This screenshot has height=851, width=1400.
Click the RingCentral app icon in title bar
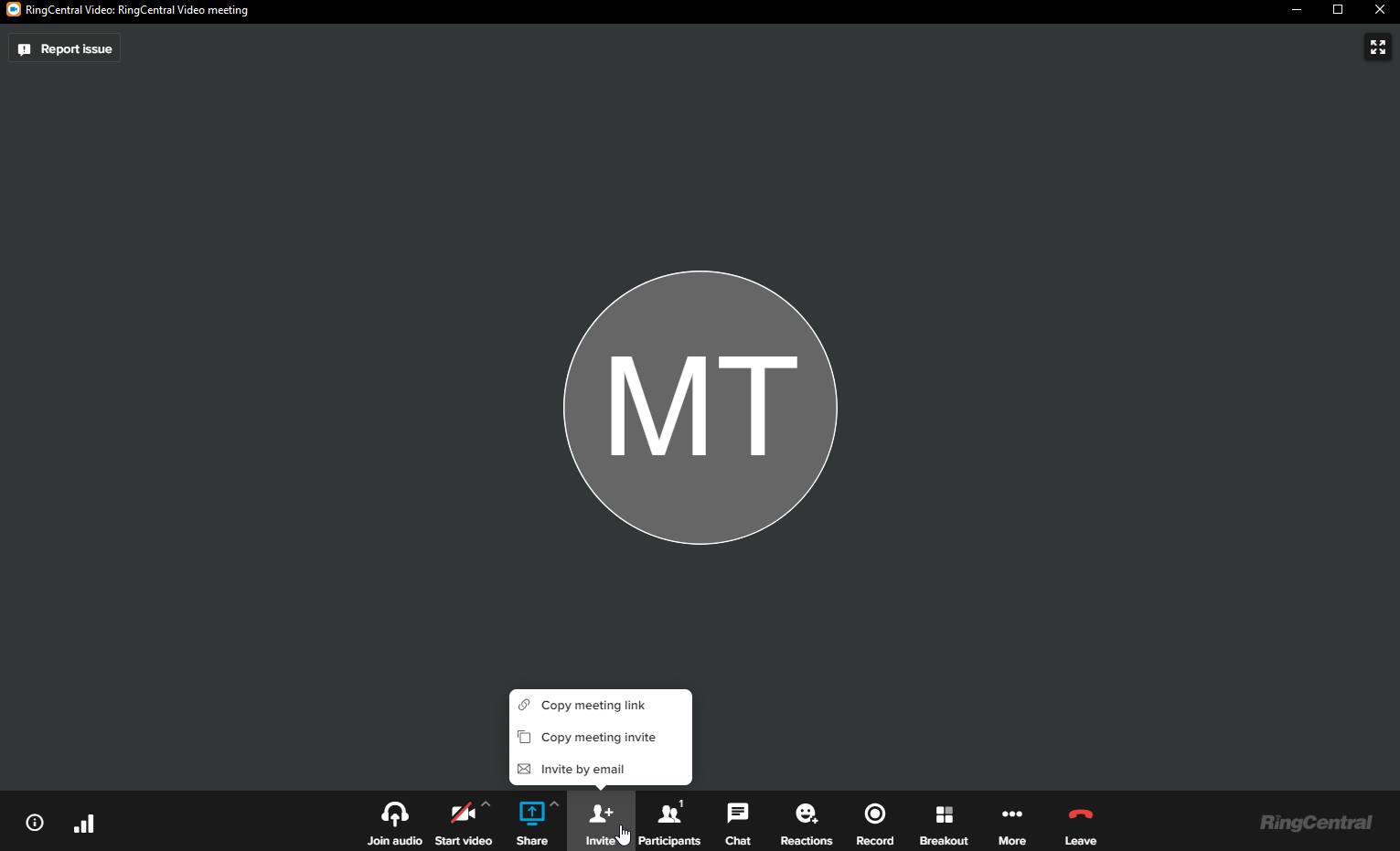(14, 9)
